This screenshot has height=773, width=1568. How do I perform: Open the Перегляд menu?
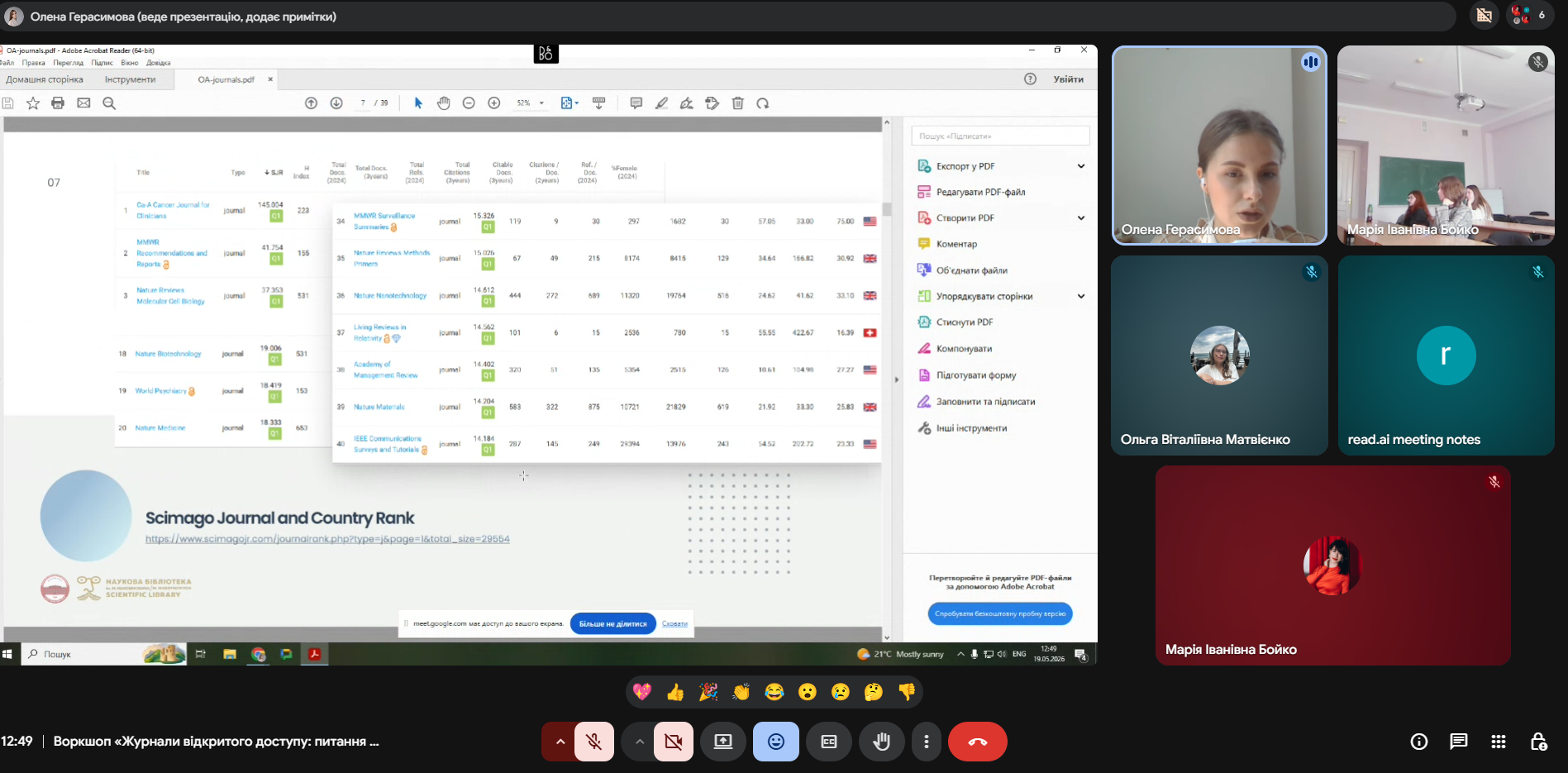[69, 63]
